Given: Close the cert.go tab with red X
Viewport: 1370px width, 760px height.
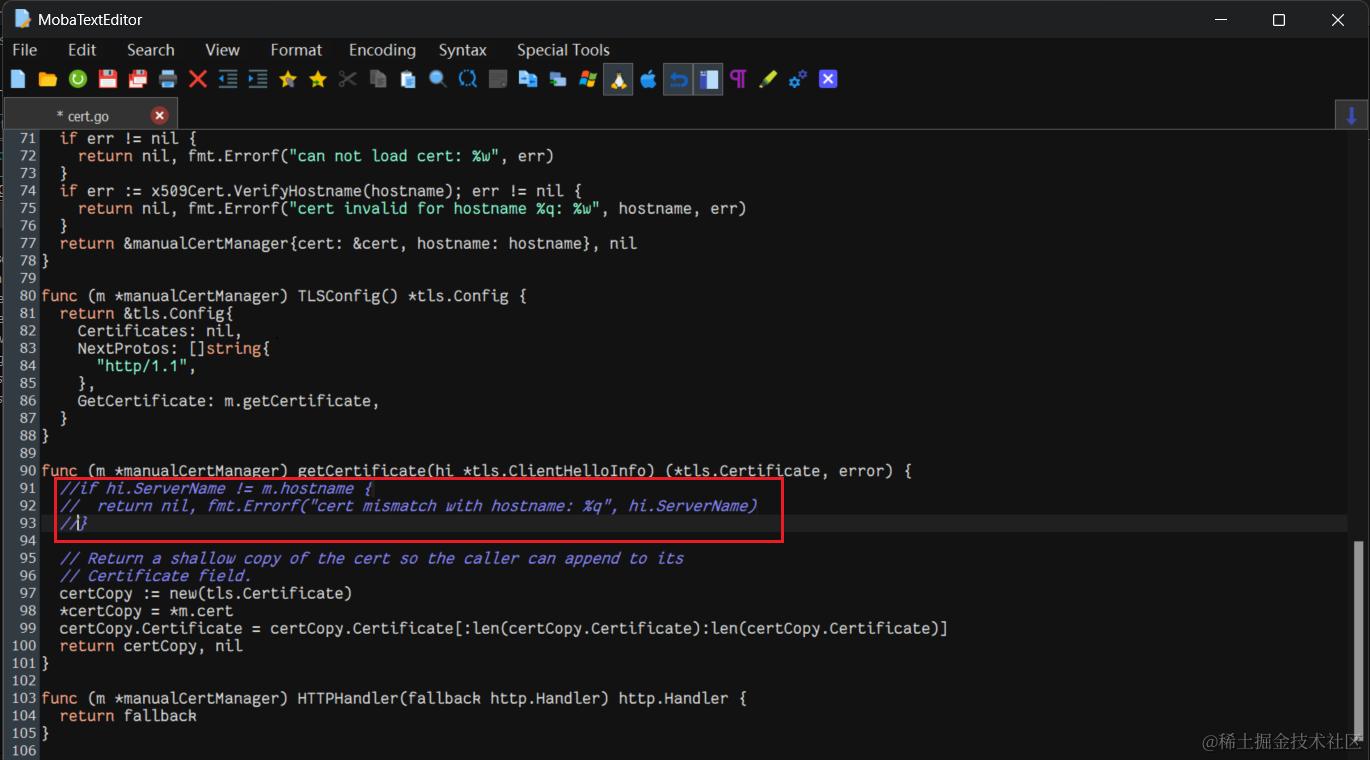Looking at the screenshot, I should 159,115.
